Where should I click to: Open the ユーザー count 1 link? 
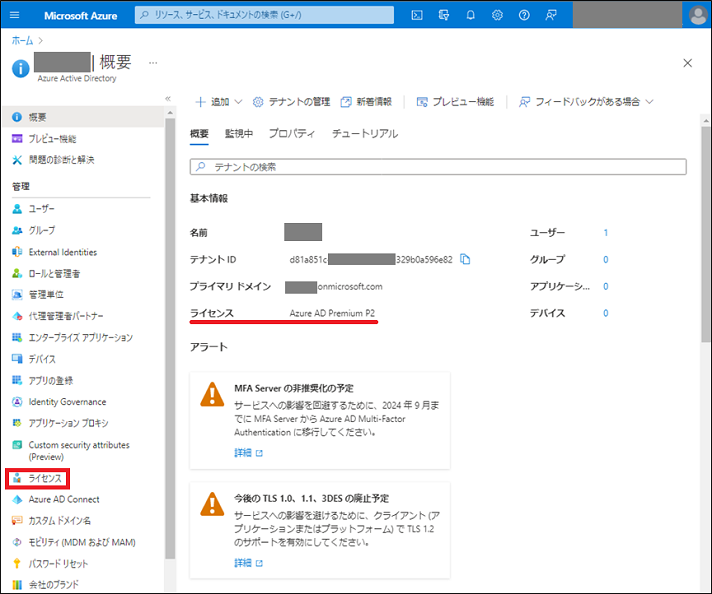(606, 233)
